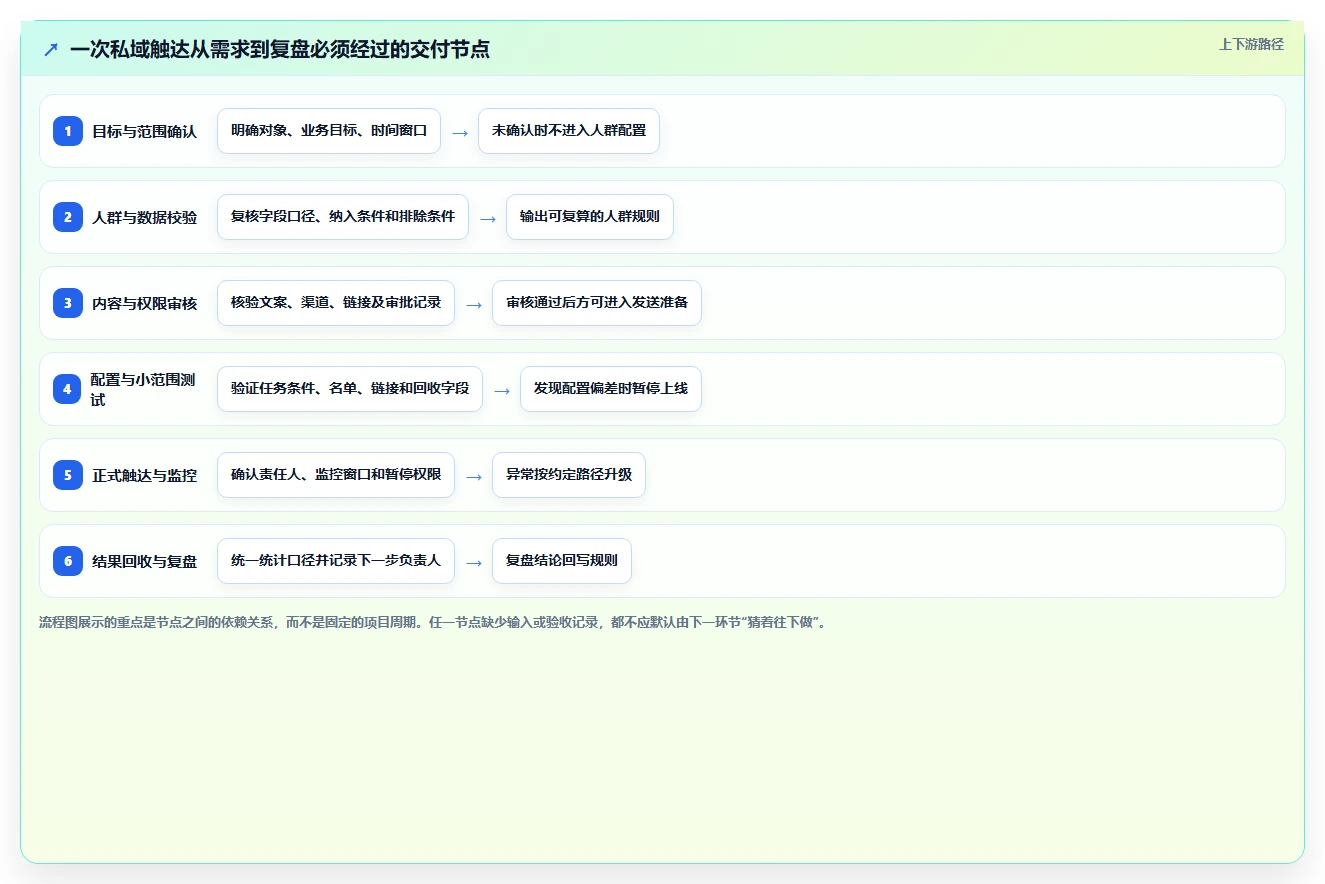The width and height of the screenshot is (1325, 884).
Task: Click the 上下游路径 label in the header
Action: [x=1251, y=44]
